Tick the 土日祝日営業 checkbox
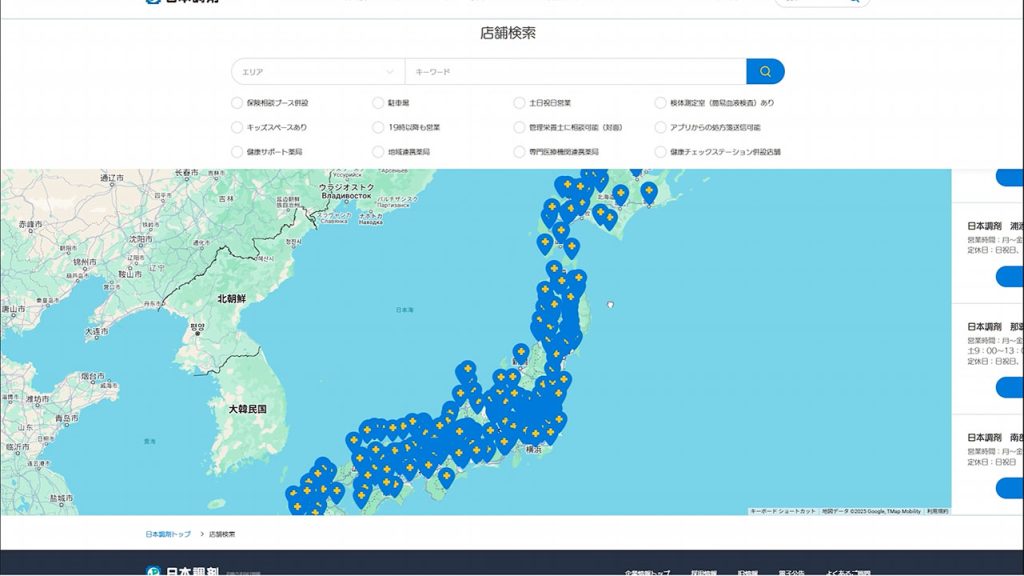 tap(520, 102)
